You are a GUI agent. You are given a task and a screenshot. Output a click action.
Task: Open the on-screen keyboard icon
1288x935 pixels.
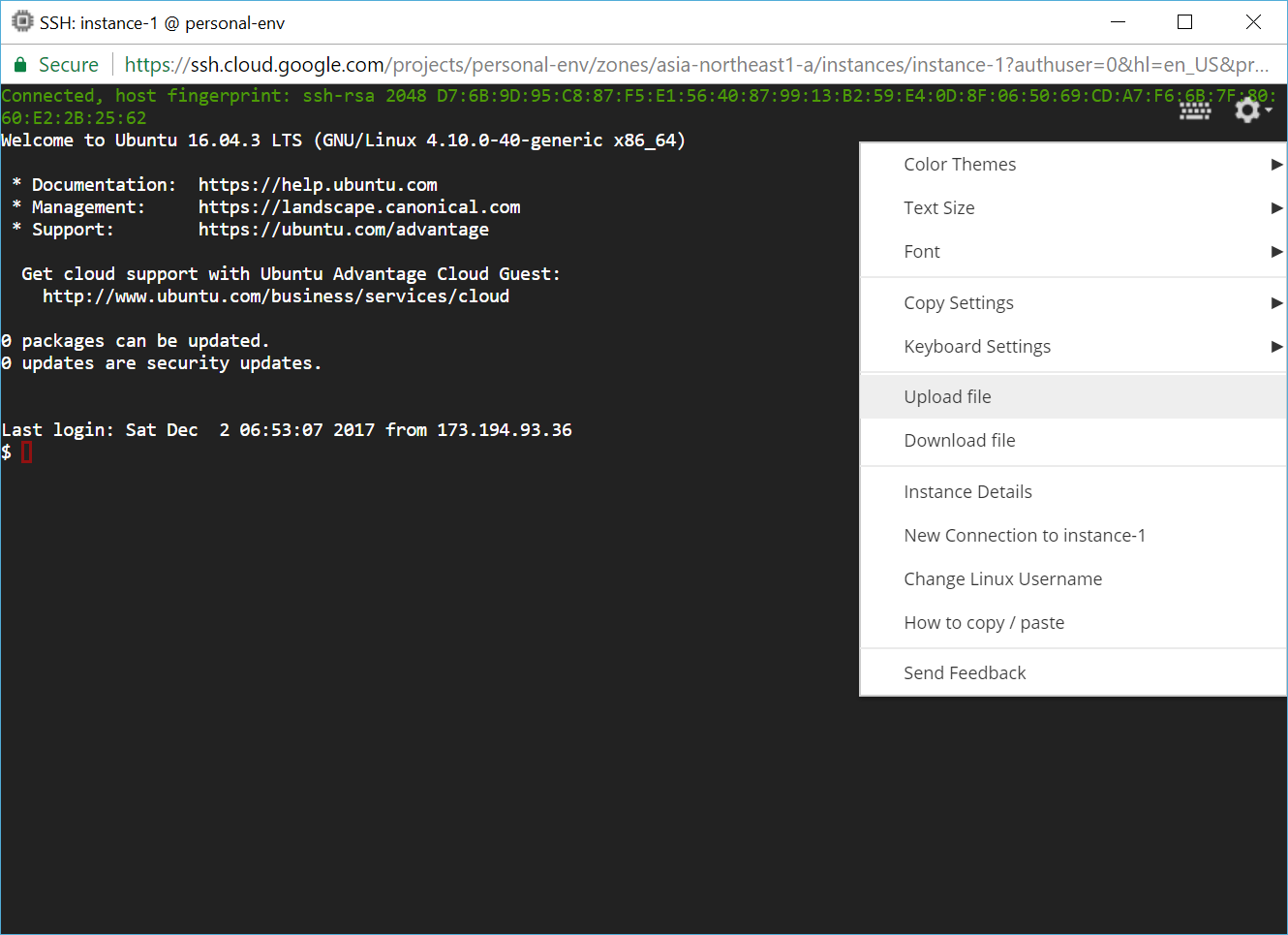pos(1195,111)
